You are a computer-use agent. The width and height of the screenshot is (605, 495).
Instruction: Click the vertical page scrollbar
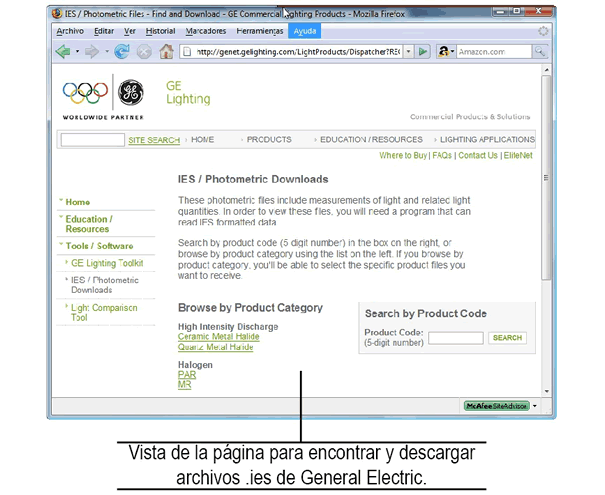(x=545, y=230)
